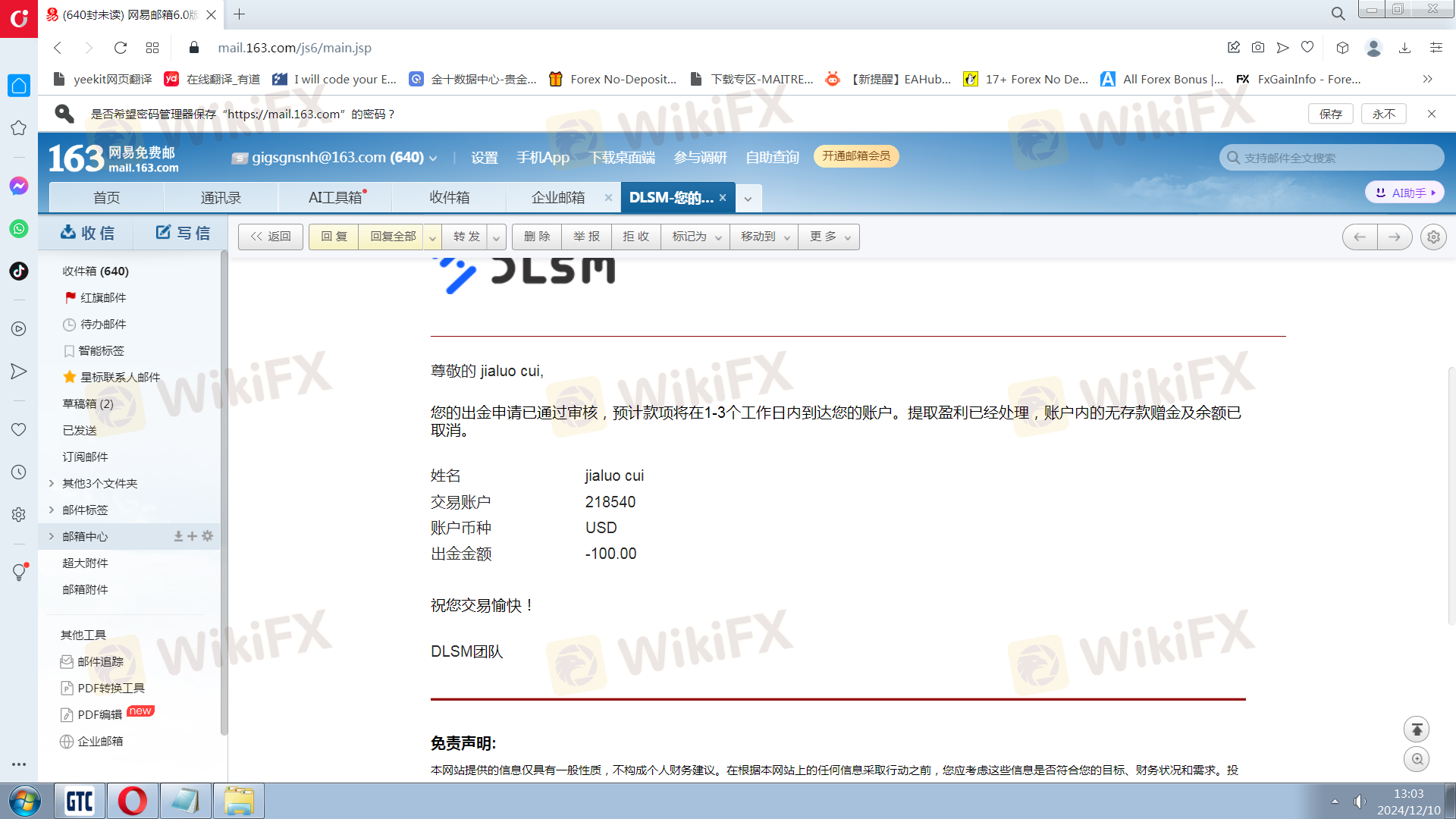The height and width of the screenshot is (819, 1456).
Task: Click the 返回 button
Action: [x=271, y=237]
